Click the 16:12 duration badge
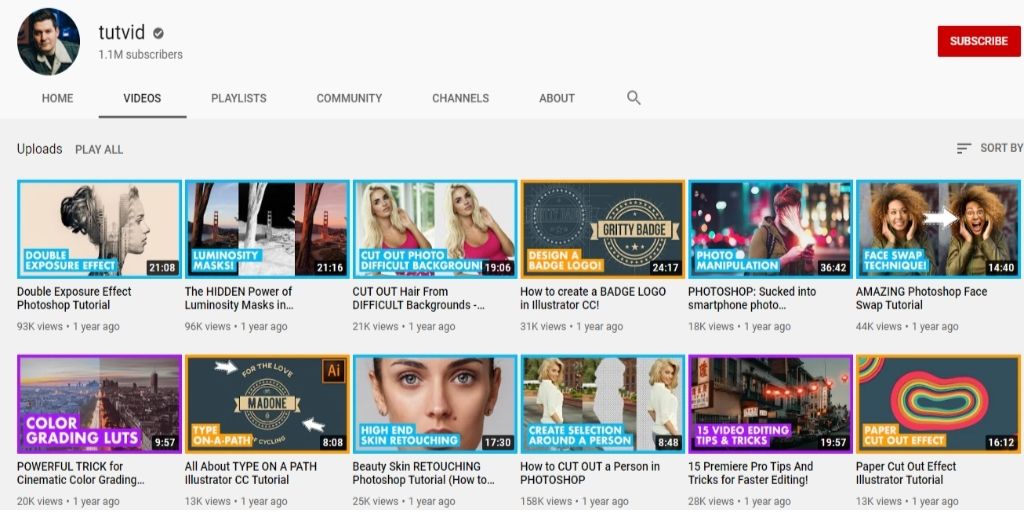This screenshot has width=1024, height=512. pos(1001,442)
